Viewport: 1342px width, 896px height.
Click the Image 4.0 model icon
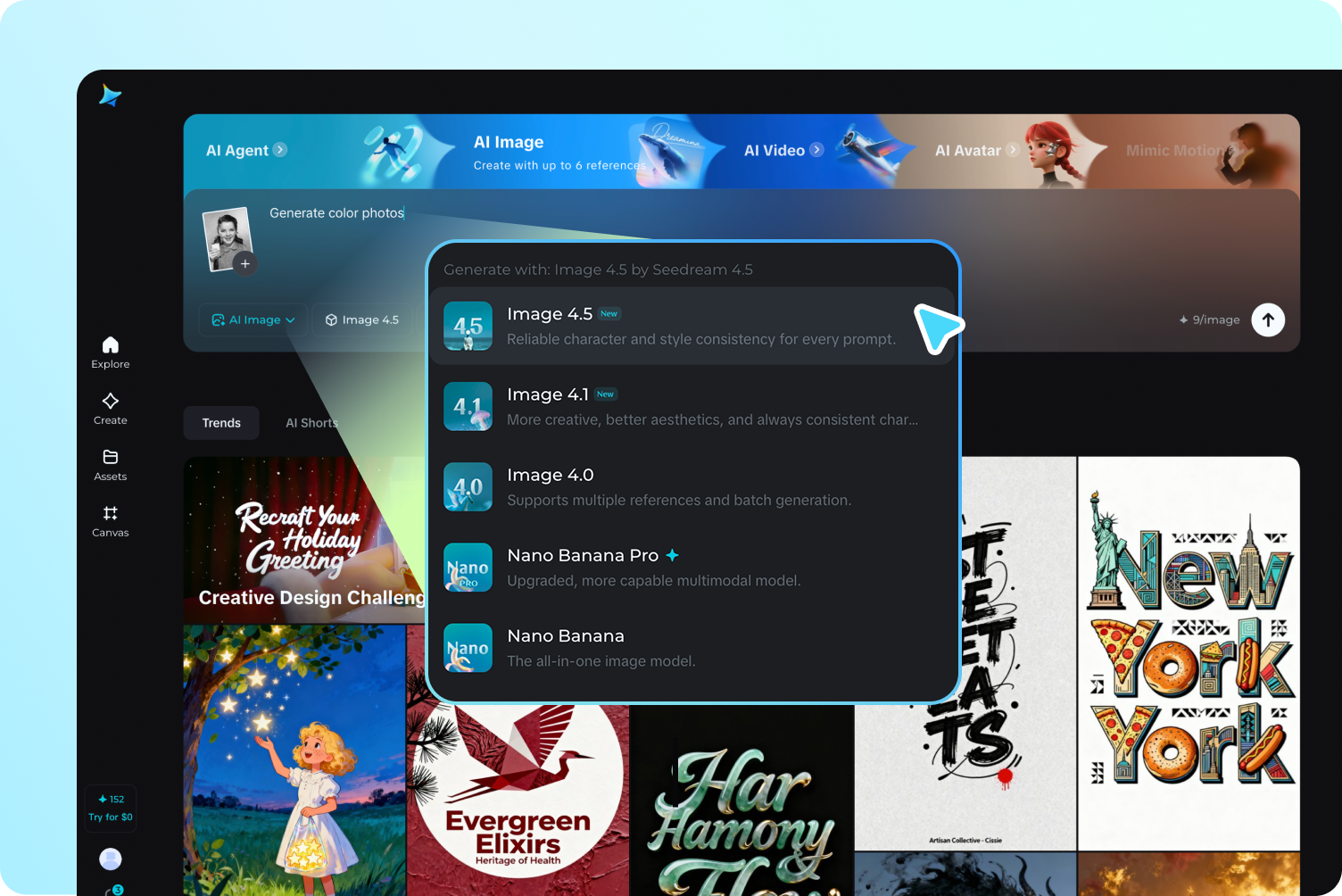click(468, 486)
